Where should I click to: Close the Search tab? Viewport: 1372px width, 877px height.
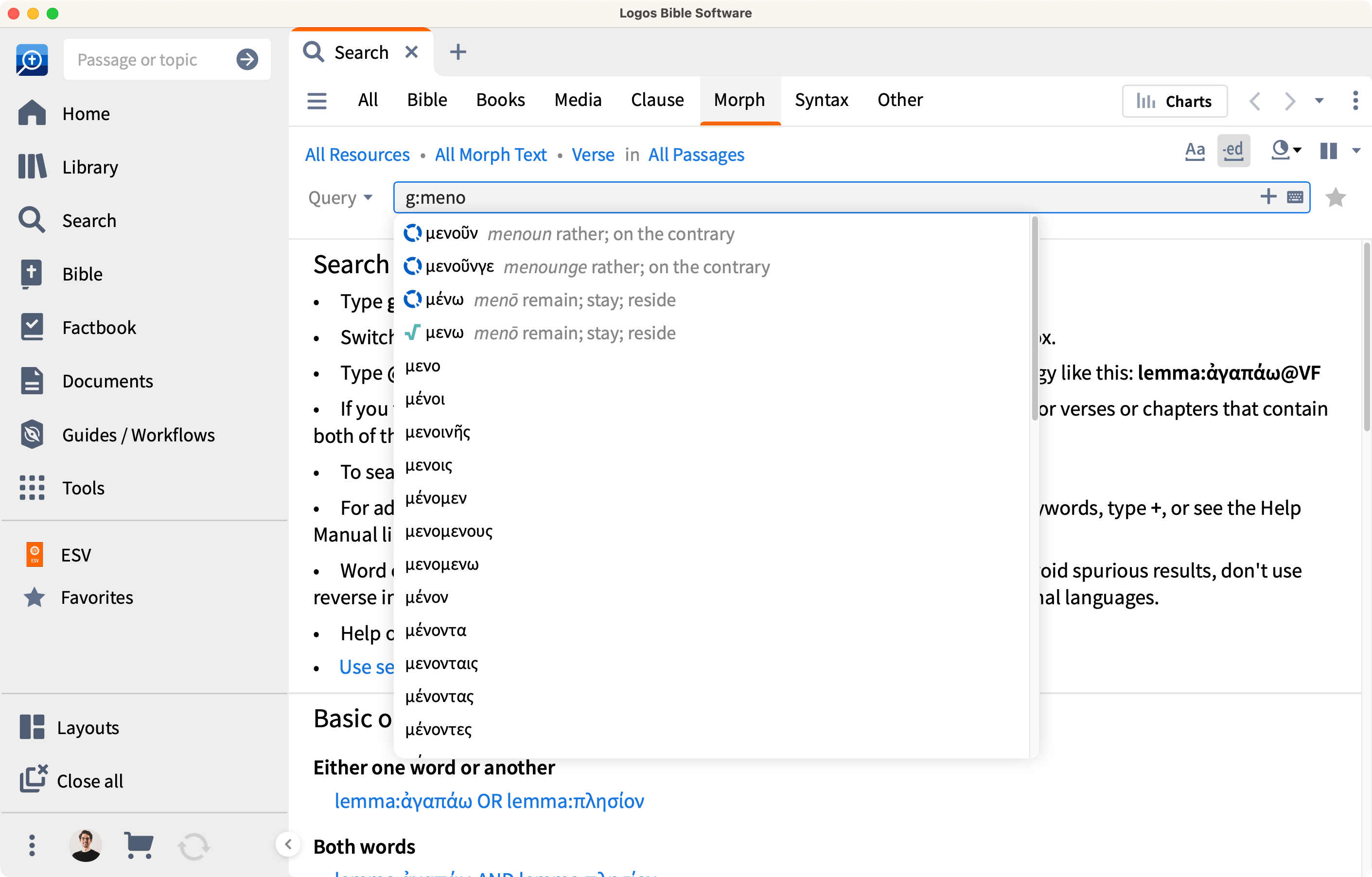(411, 52)
